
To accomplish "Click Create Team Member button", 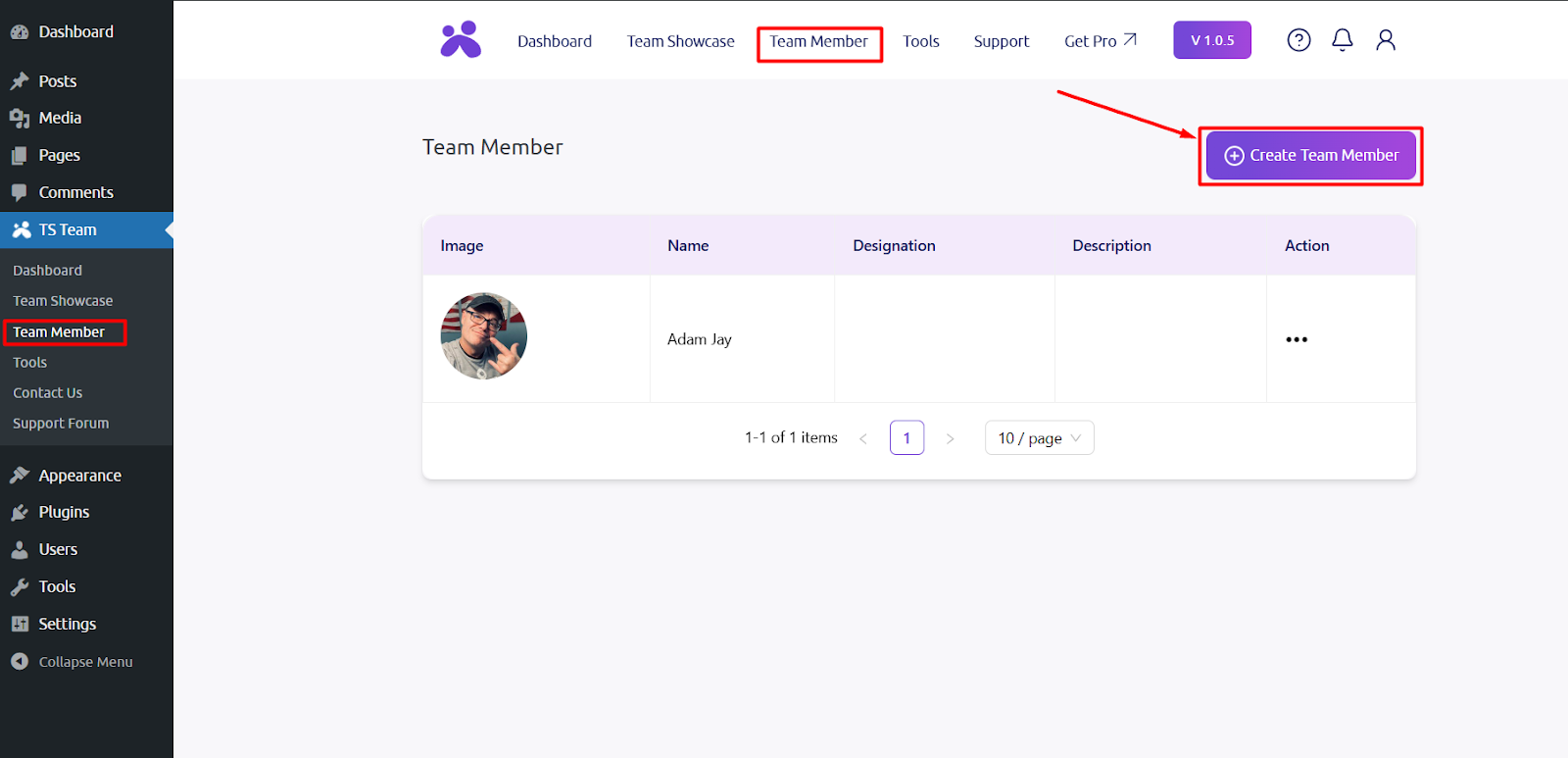I will coord(1310,155).
